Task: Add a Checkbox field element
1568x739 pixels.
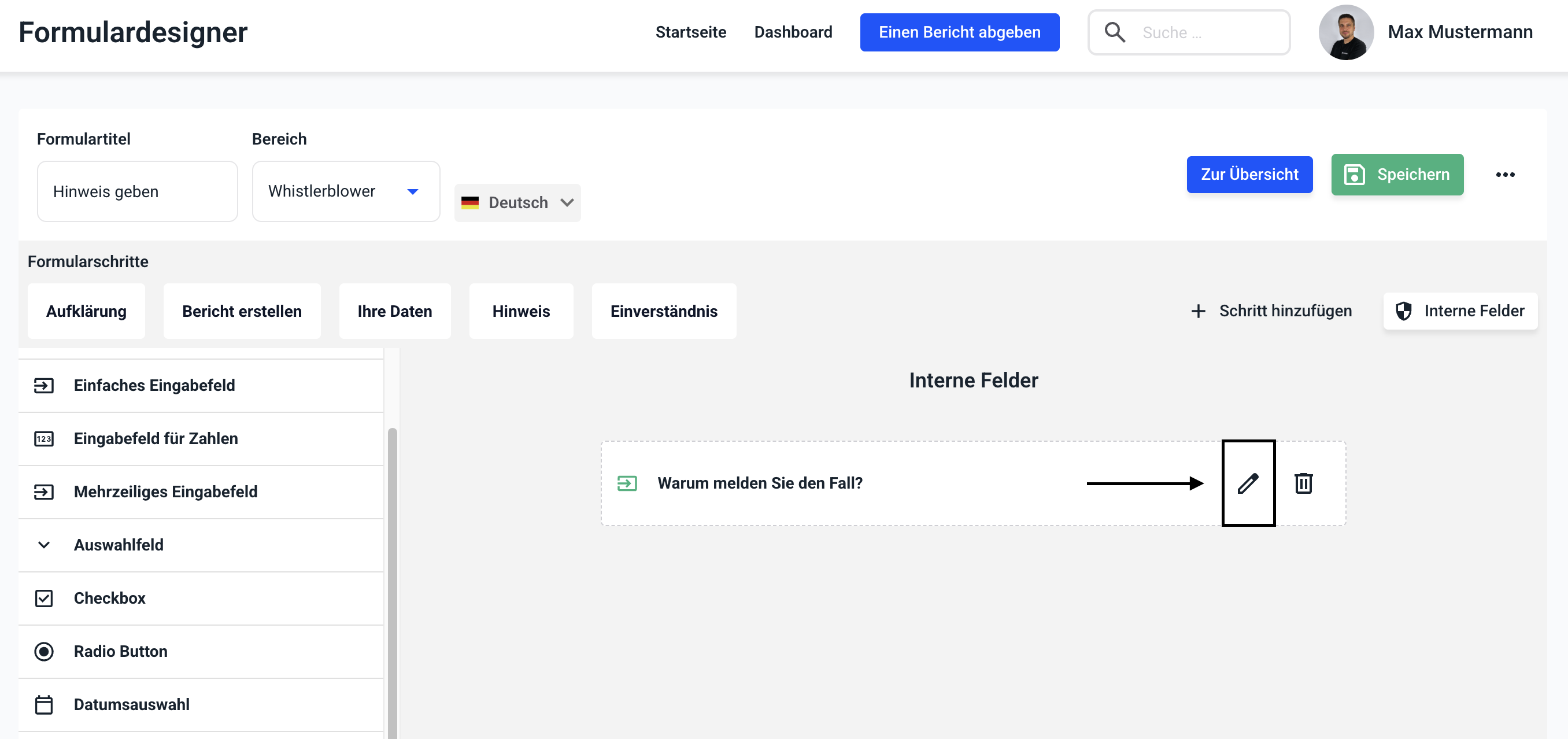Action: pyautogui.click(x=110, y=598)
